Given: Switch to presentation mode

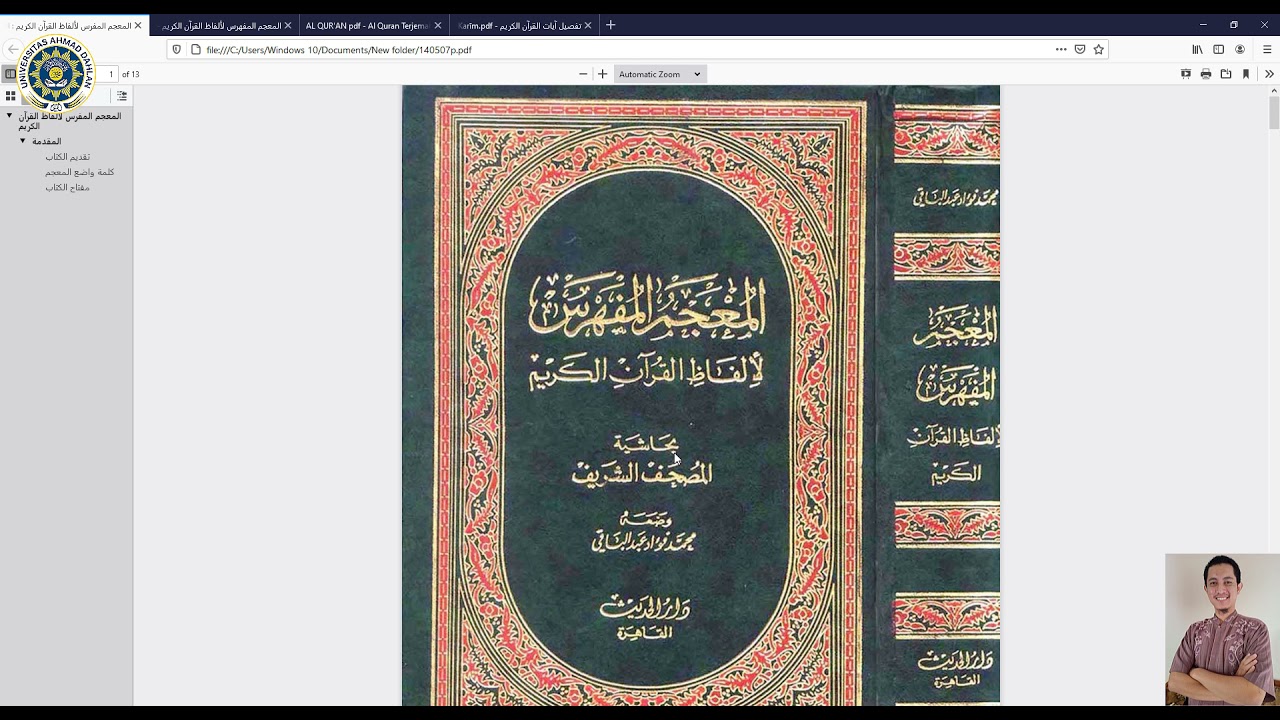Looking at the screenshot, I should point(1186,74).
